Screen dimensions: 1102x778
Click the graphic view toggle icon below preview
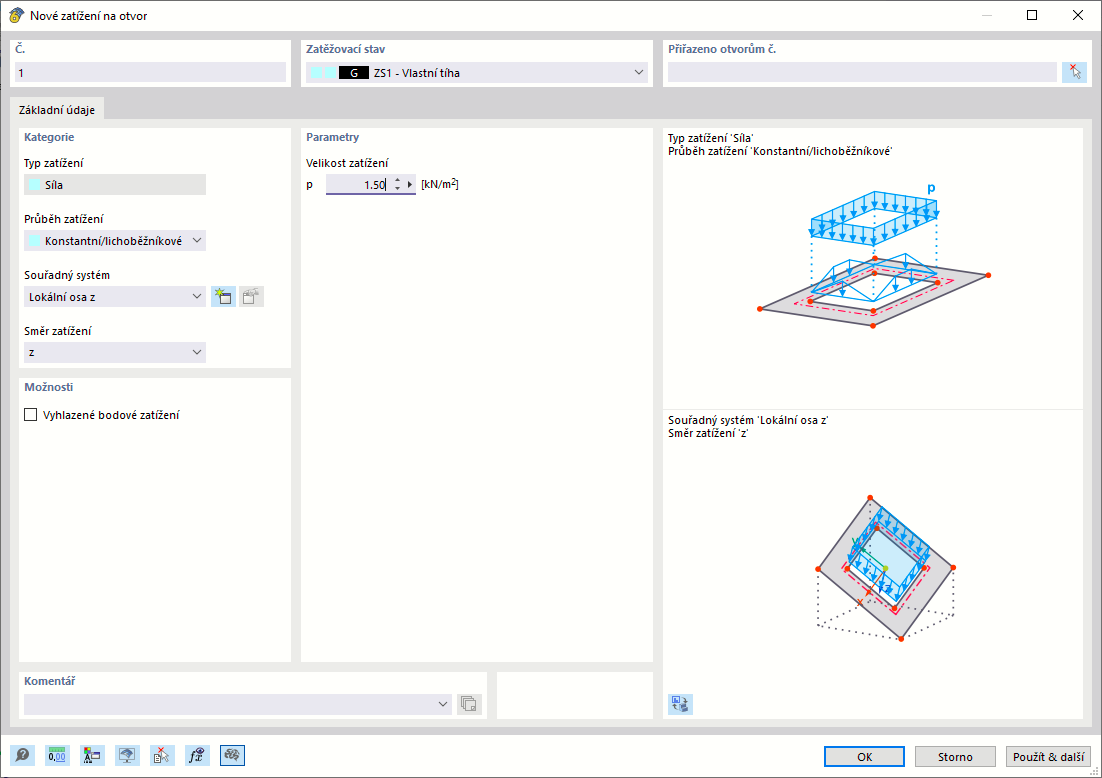(x=680, y=704)
